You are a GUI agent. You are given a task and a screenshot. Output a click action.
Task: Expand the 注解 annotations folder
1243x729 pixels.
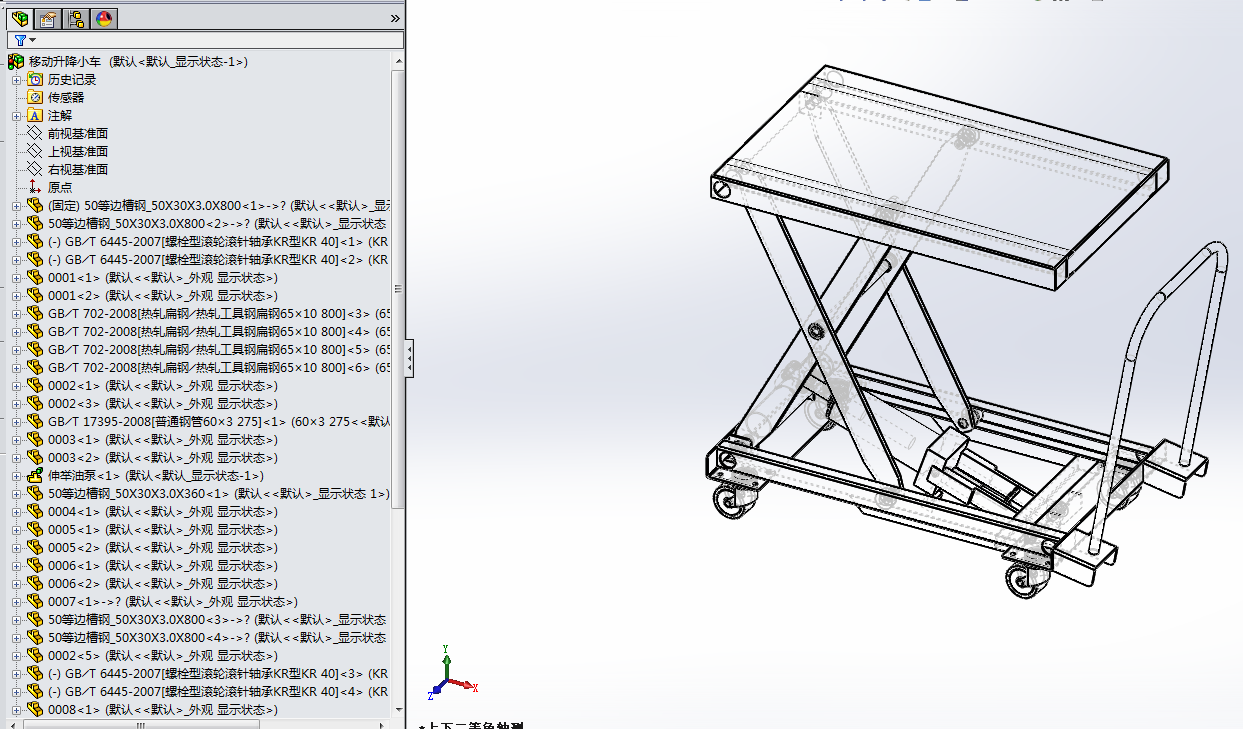coord(16,116)
